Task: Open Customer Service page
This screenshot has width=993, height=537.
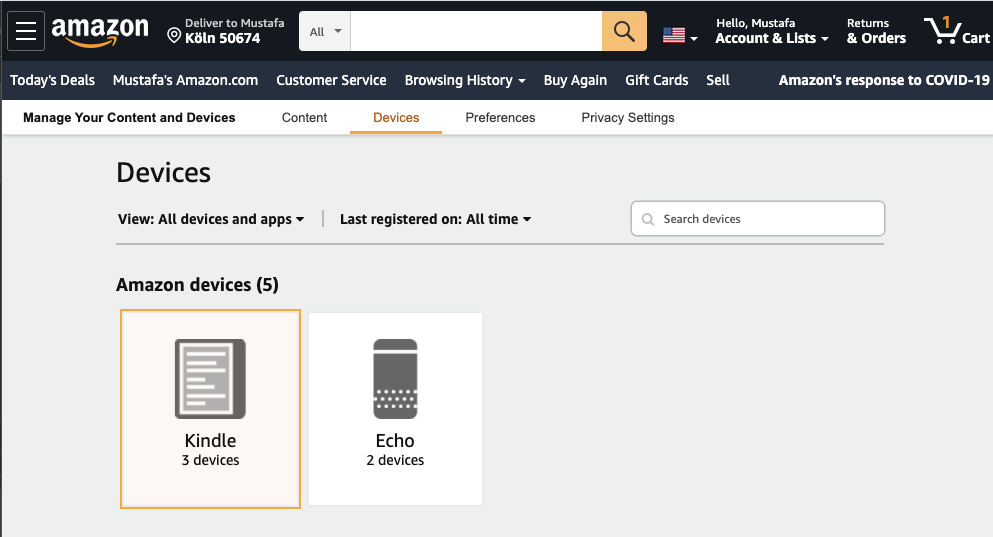Action: coord(331,80)
